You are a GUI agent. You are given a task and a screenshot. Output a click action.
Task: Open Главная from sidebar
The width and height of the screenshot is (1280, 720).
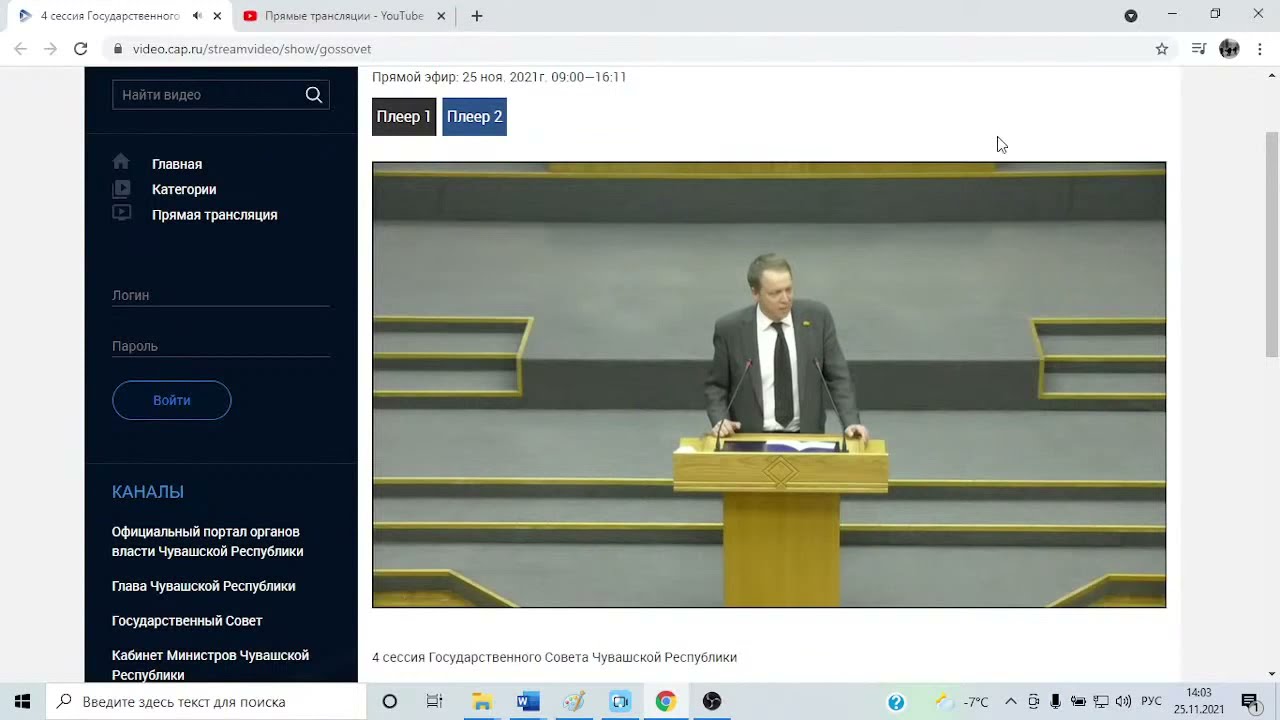click(177, 164)
